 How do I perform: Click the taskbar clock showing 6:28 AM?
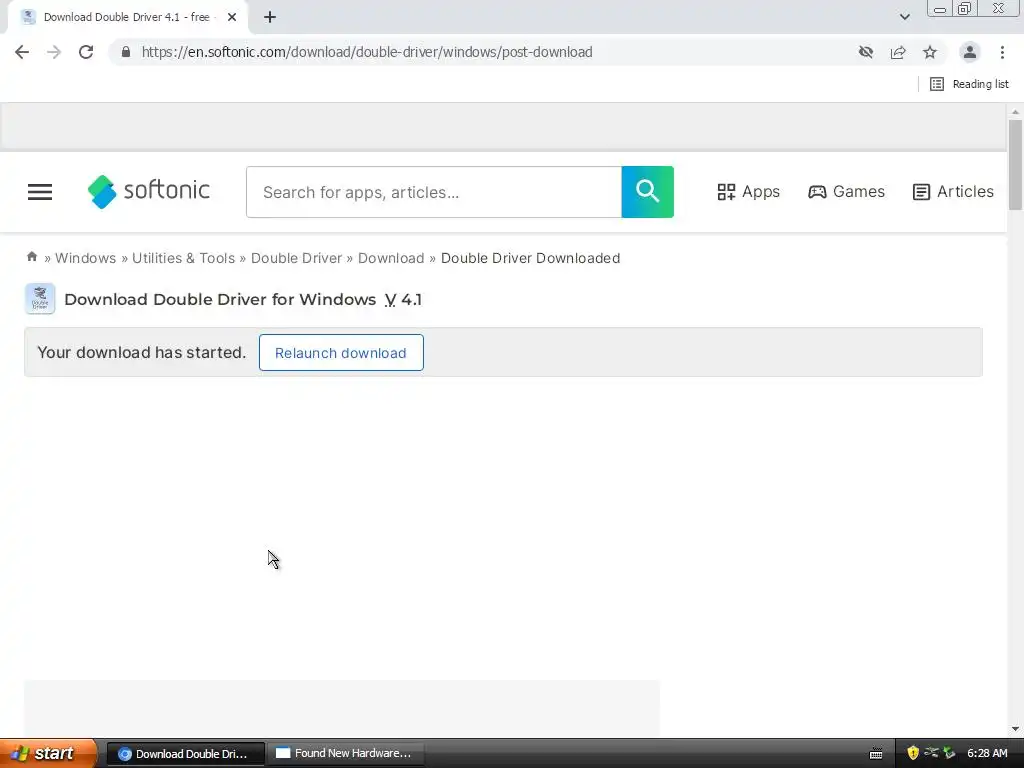[x=987, y=753]
